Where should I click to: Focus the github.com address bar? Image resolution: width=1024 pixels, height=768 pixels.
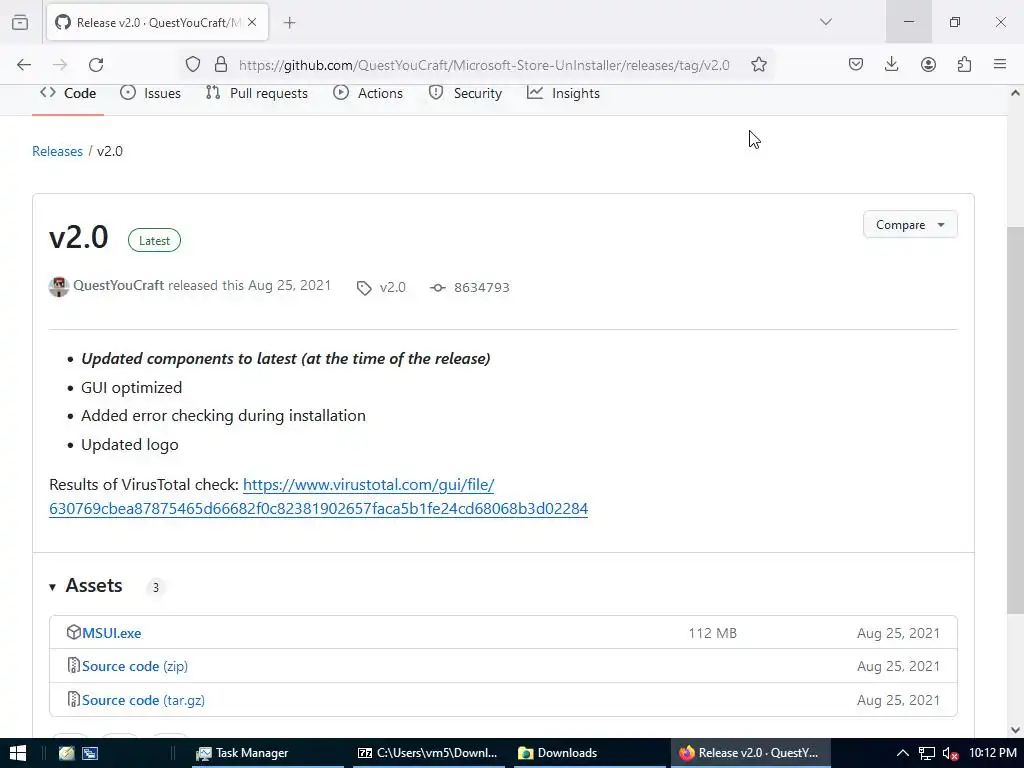point(484,65)
